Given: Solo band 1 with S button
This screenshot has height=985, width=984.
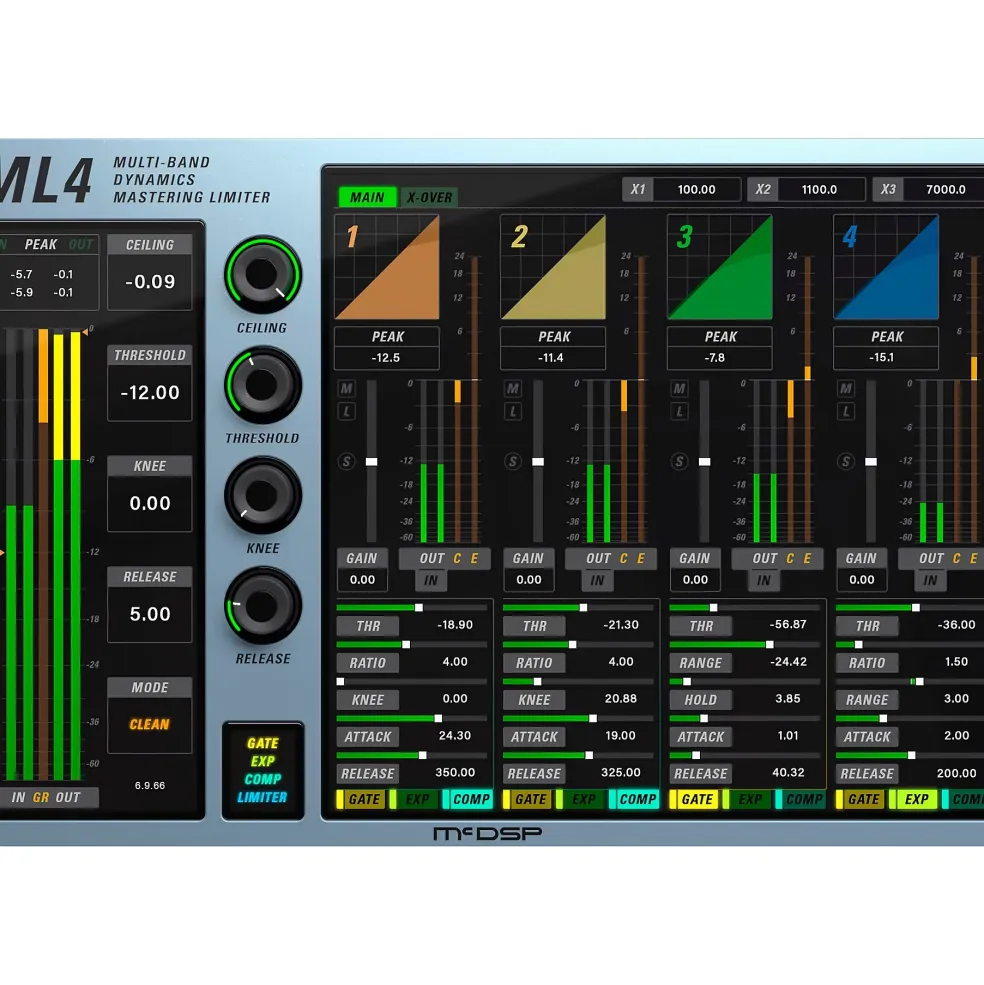Looking at the screenshot, I should [346, 462].
